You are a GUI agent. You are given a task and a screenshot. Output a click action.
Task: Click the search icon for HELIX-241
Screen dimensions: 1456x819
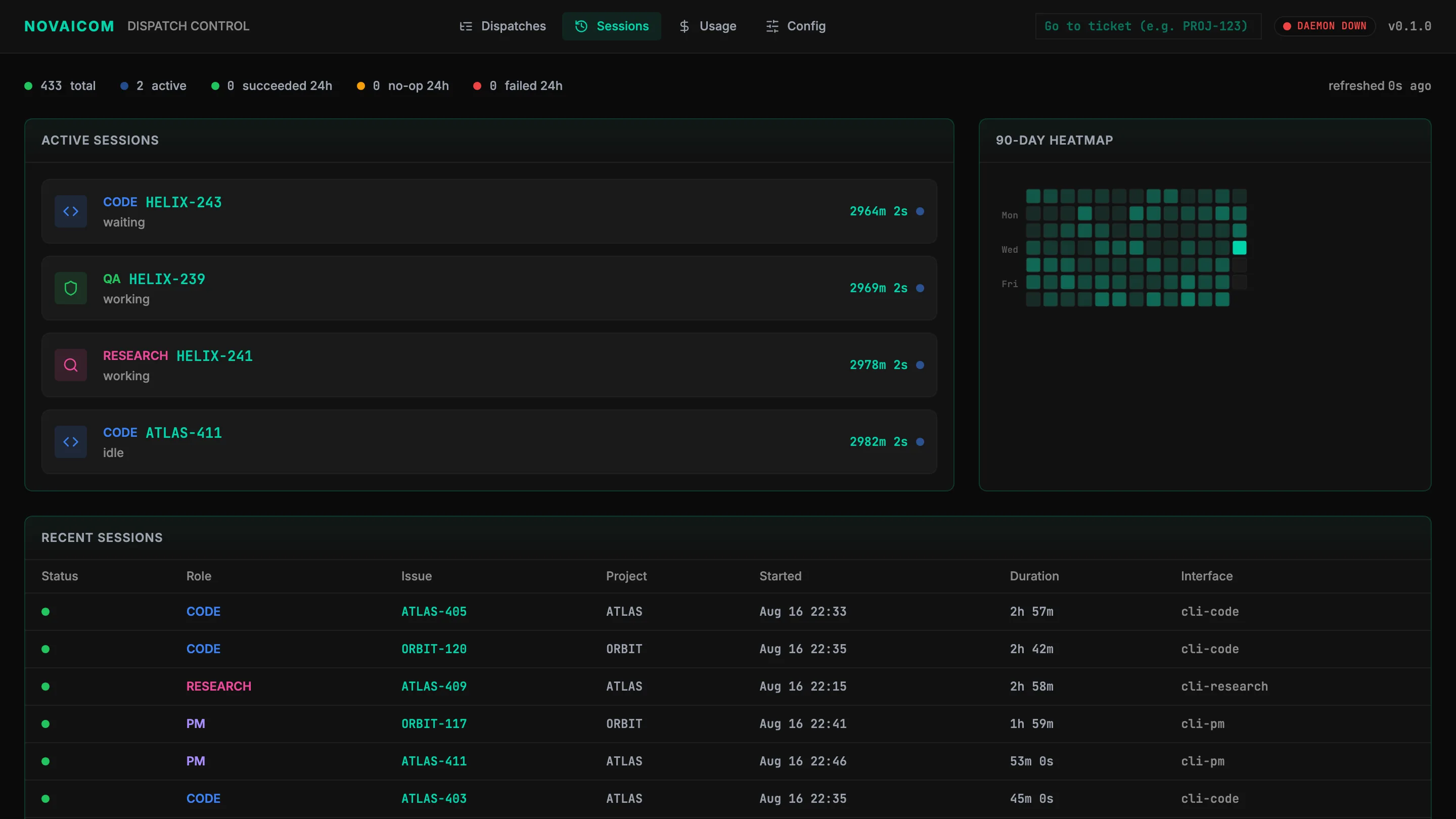pos(71,365)
